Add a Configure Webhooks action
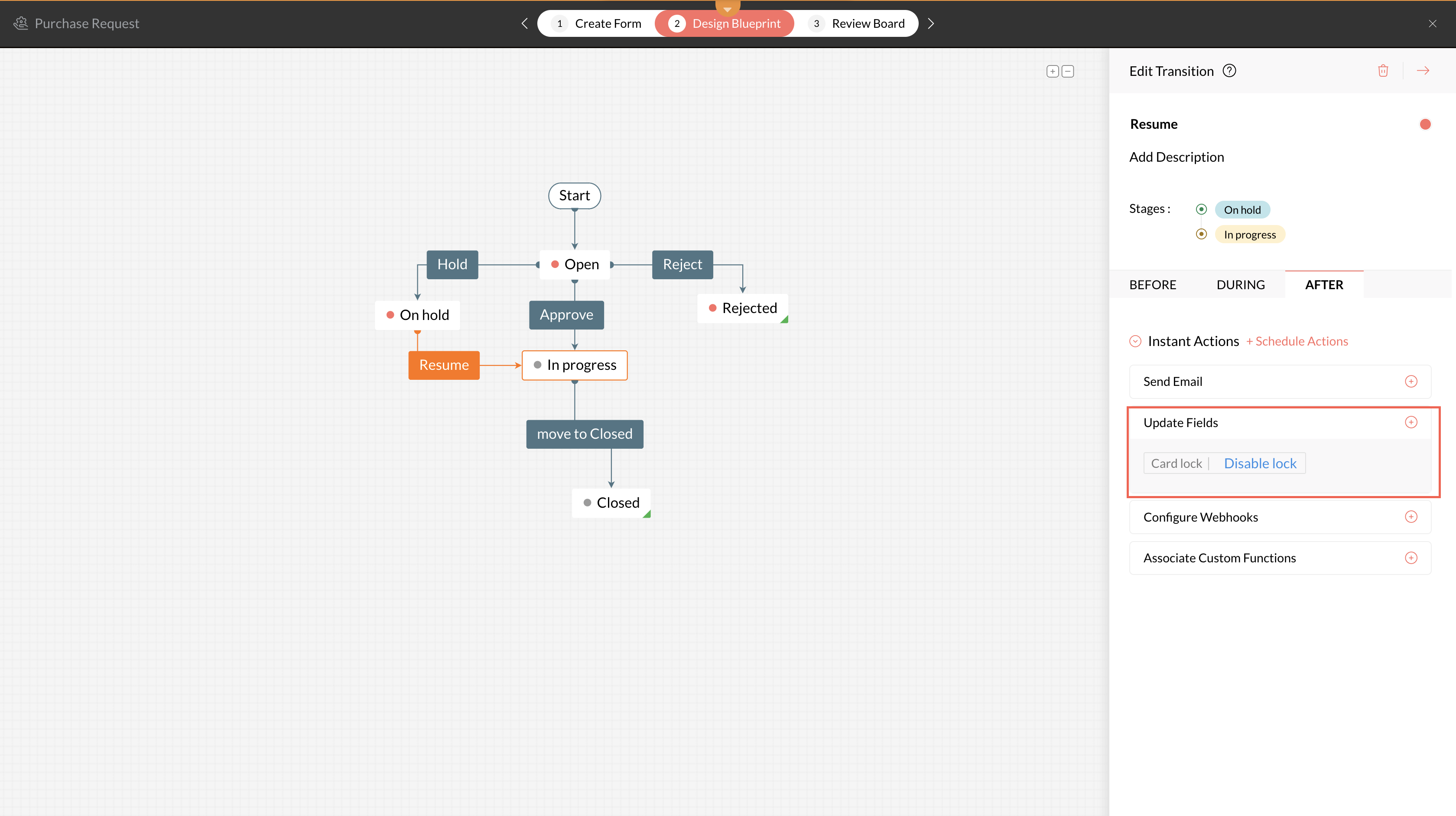 click(1411, 517)
